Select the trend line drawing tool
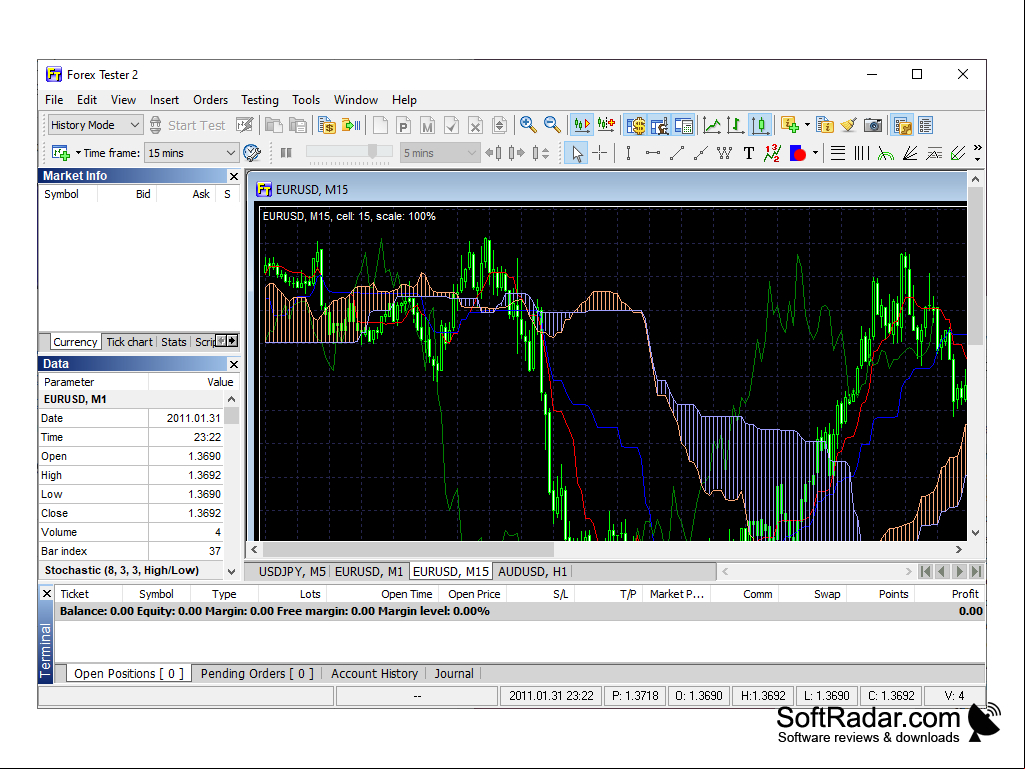 point(677,153)
